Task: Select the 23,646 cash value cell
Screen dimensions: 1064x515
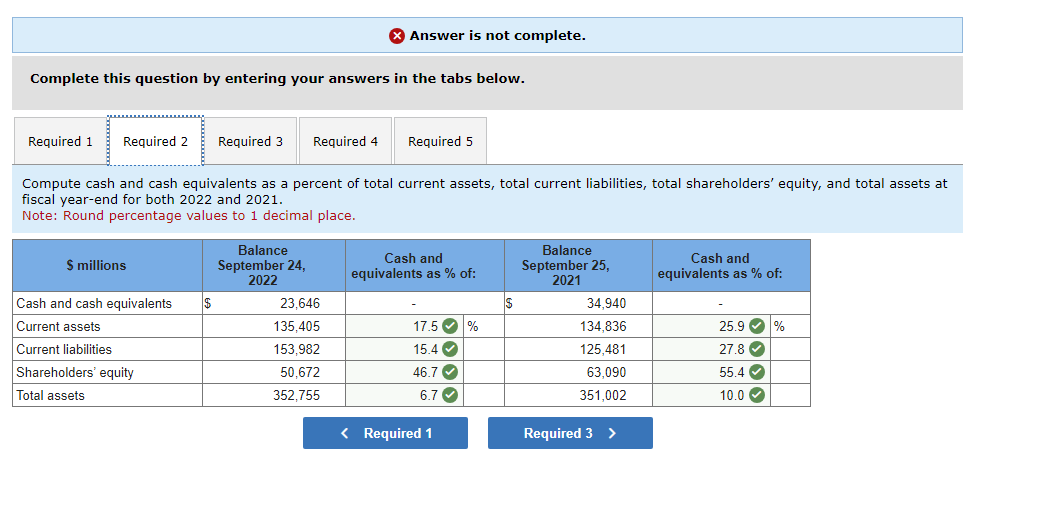Action: tap(274, 303)
